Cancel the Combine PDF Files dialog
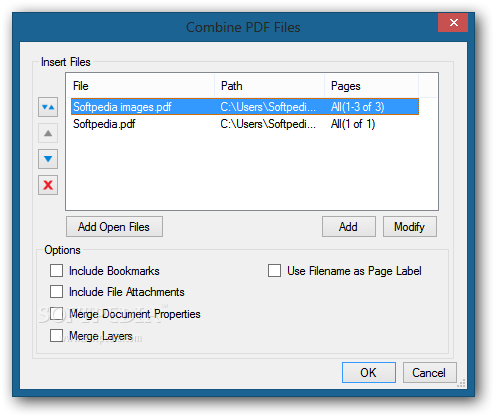Viewport: 495px width, 417px height. coord(429,373)
